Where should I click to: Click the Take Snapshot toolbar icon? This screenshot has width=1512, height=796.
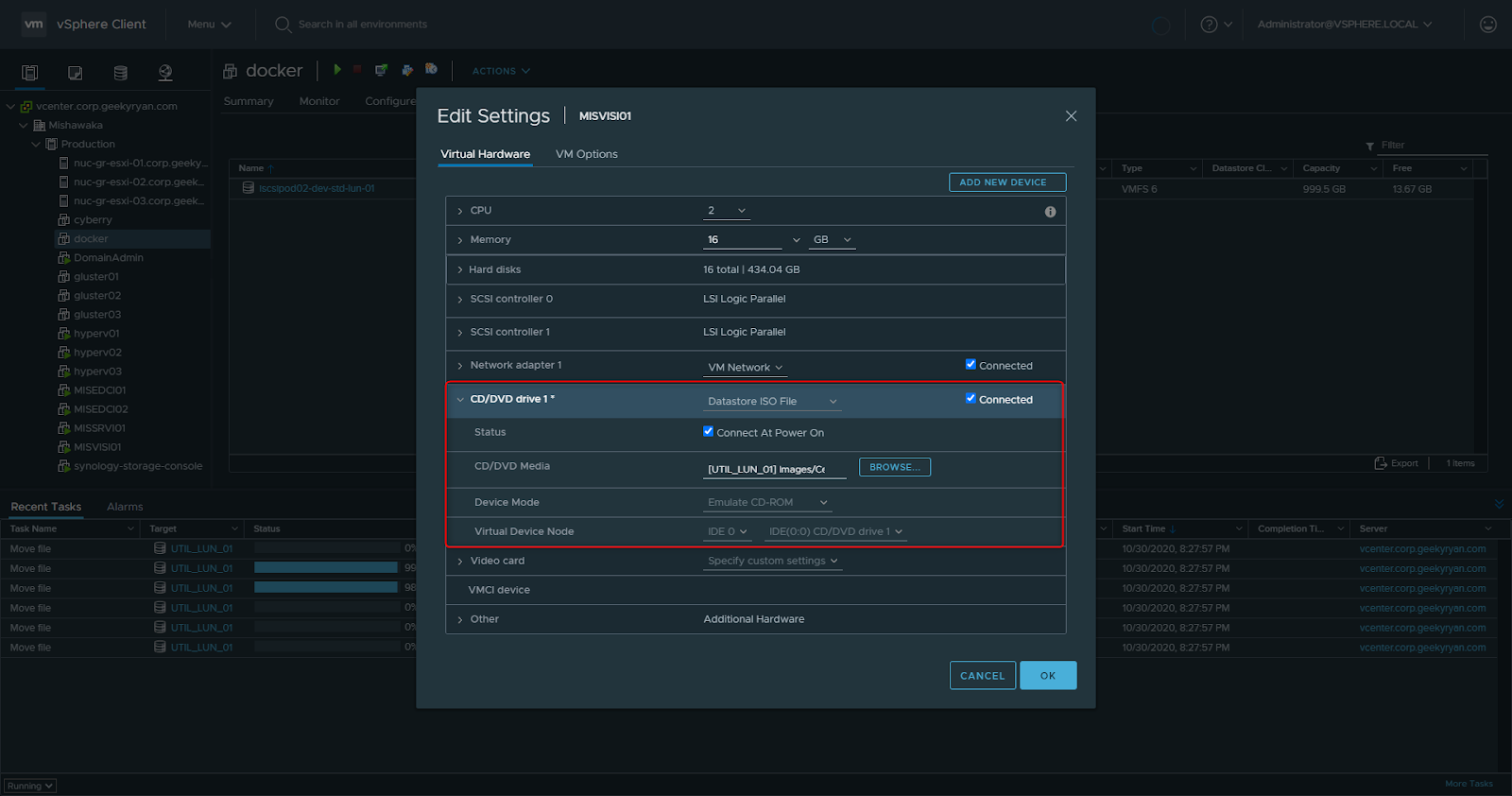[x=431, y=70]
